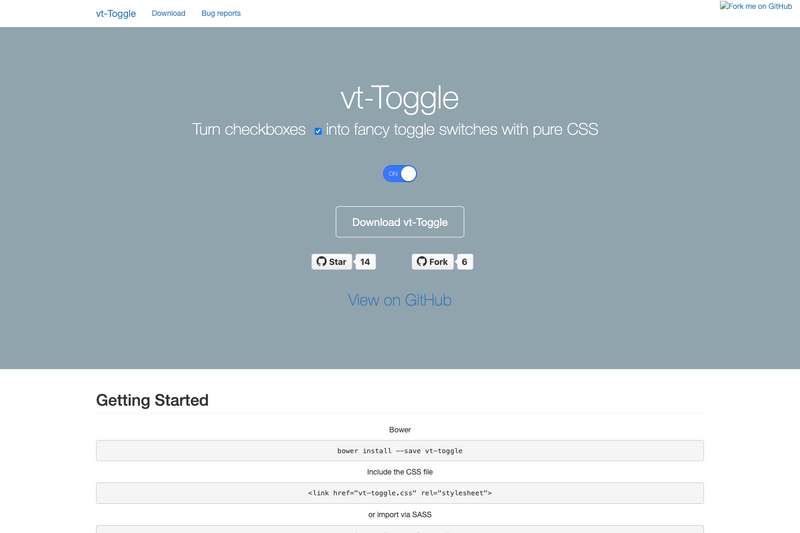Click the GitHub Star button

pos(332,262)
